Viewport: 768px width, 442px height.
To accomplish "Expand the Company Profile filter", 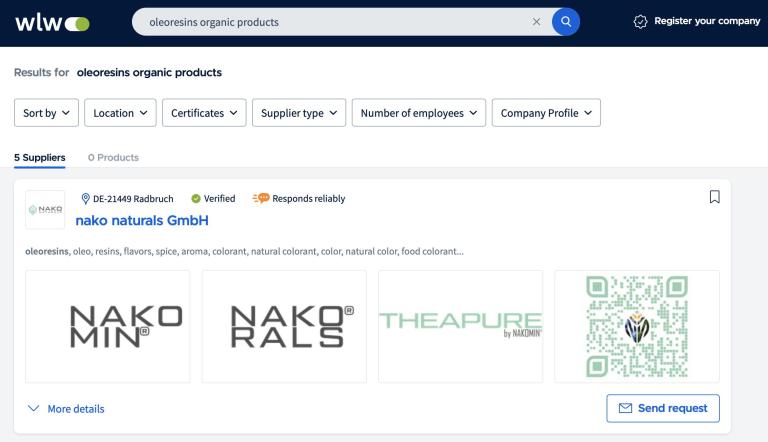I will point(546,113).
